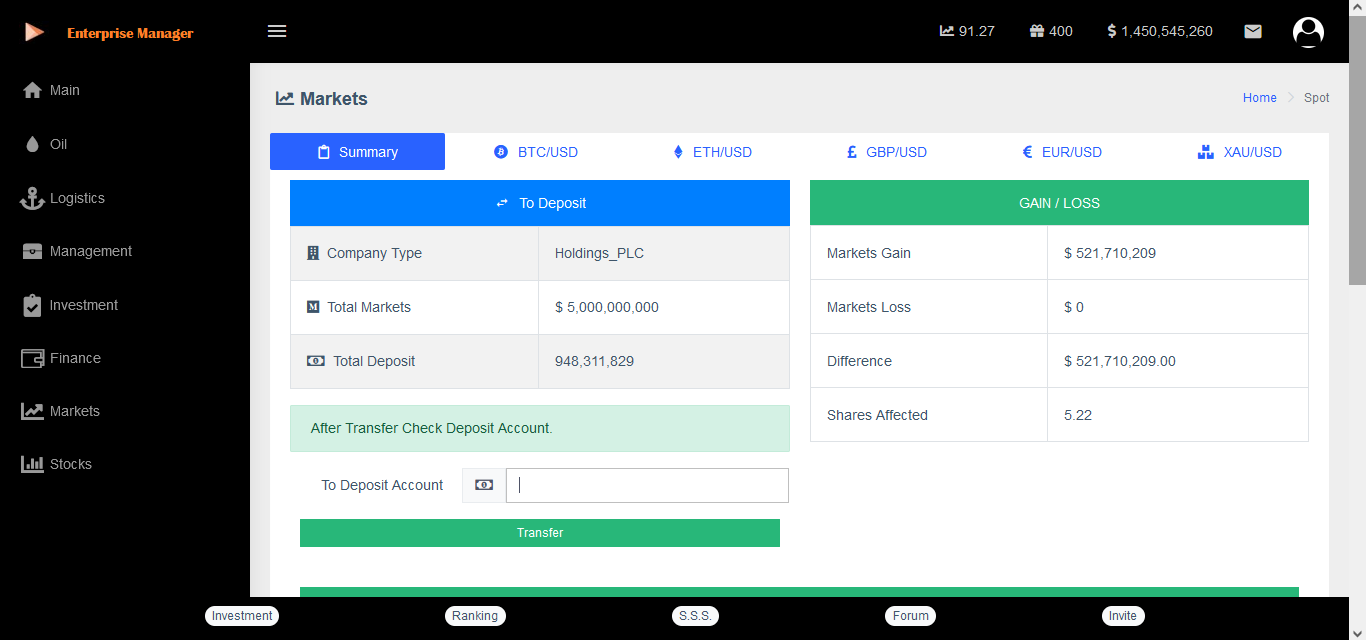
Task: Click the hamburger menu icon
Action: pyautogui.click(x=277, y=31)
